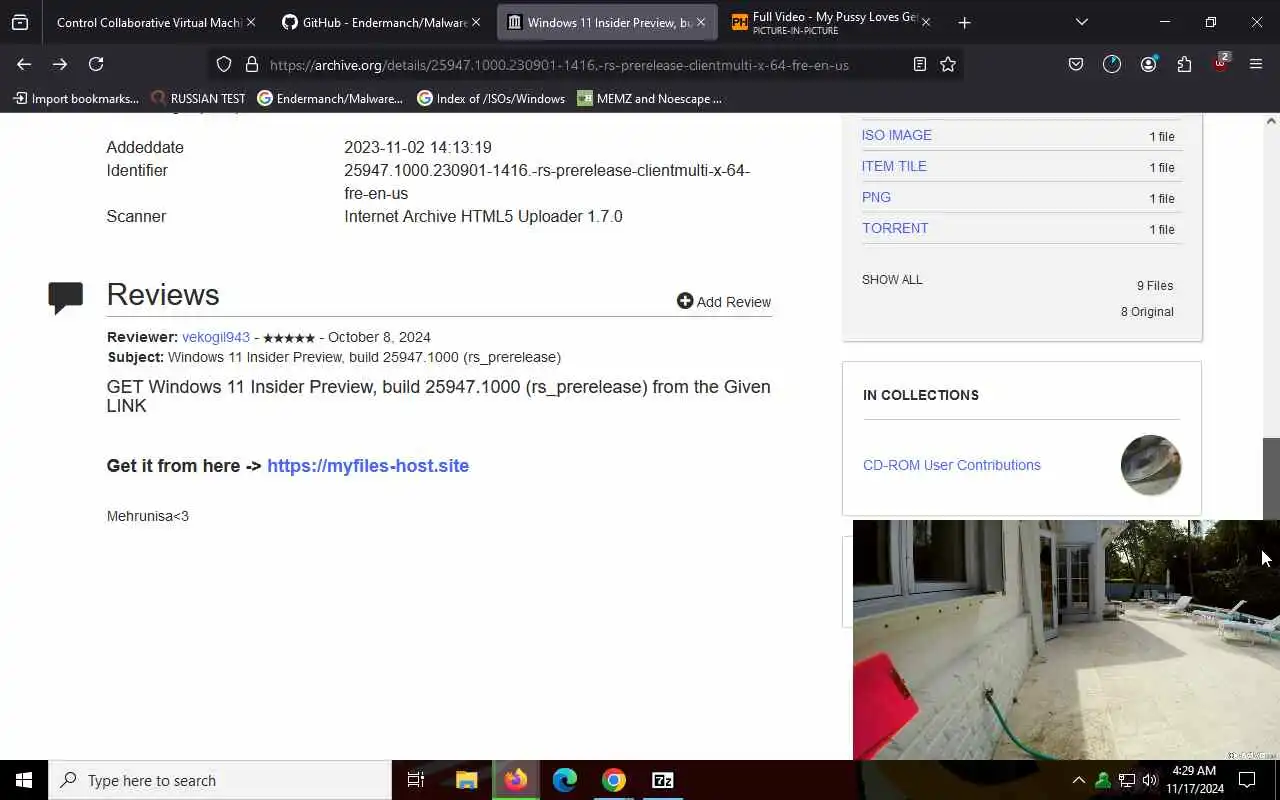Screen dimensions: 1280x800
Task: Click the CD-ROM collection thumbnail image
Action: point(1151,465)
